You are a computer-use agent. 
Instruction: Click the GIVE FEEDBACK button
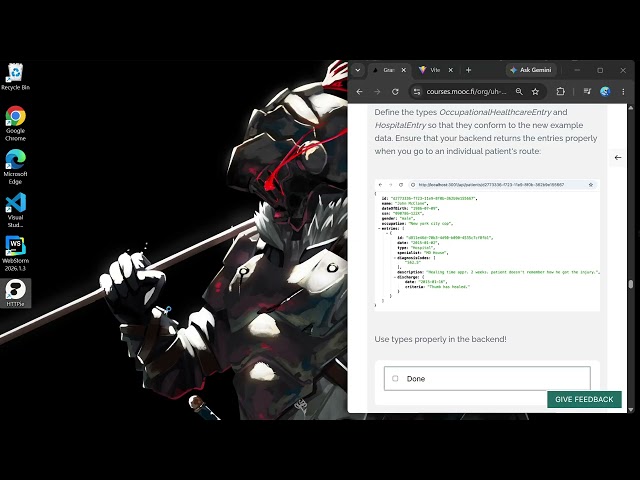coord(584,399)
